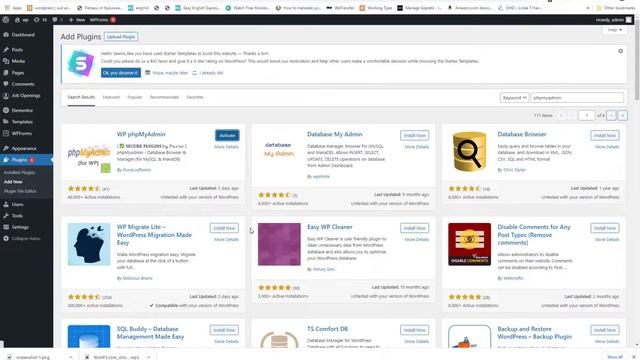This screenshot has width=640, height=360.
Task: Click the Upload Plugin button
Action: click(121, 37)
